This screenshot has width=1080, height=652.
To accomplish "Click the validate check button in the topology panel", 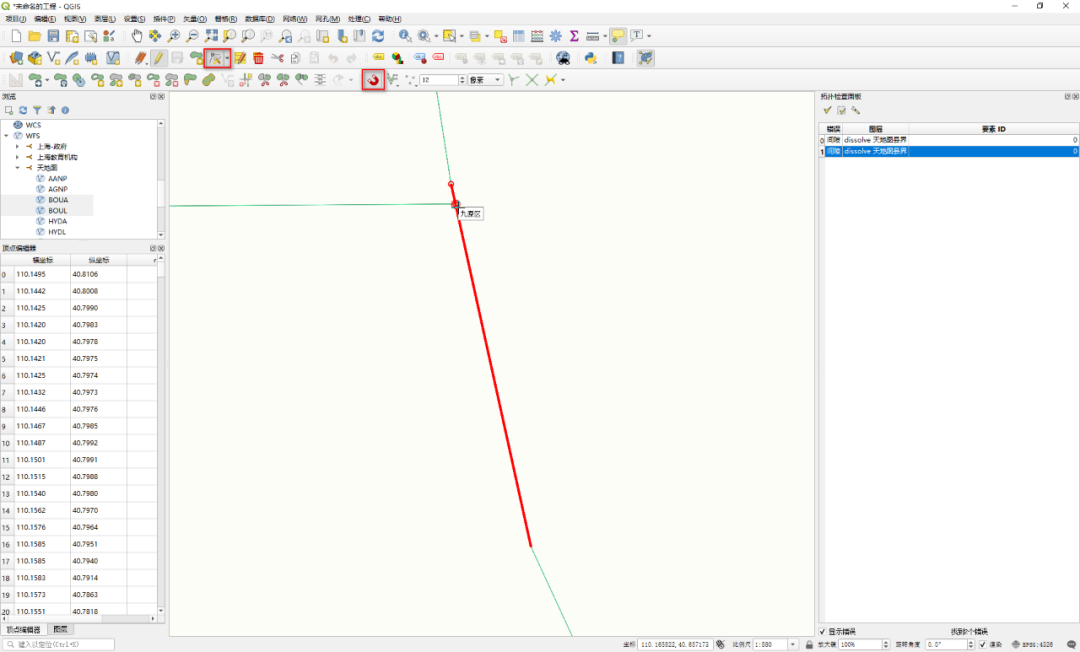I will pos(827,109).
